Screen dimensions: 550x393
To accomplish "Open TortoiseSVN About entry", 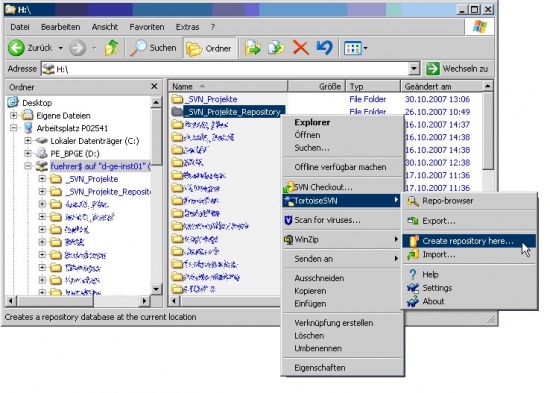I will coord(433,301).
